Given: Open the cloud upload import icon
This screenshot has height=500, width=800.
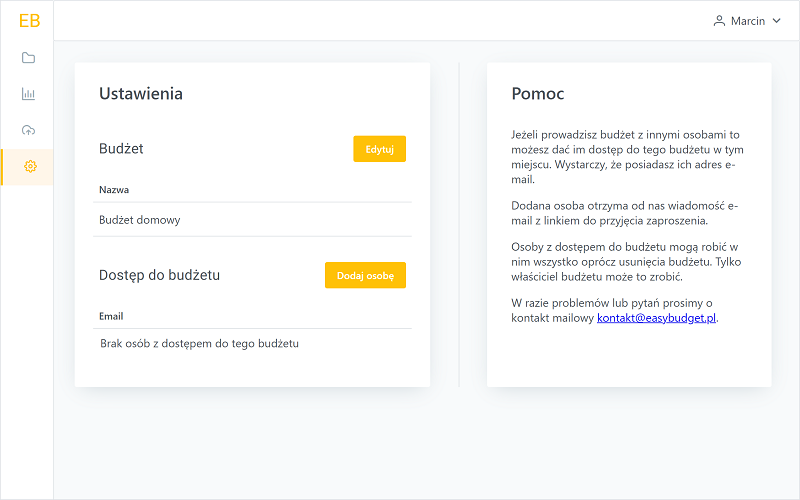Looking at the screenshot, I should 29,130.
